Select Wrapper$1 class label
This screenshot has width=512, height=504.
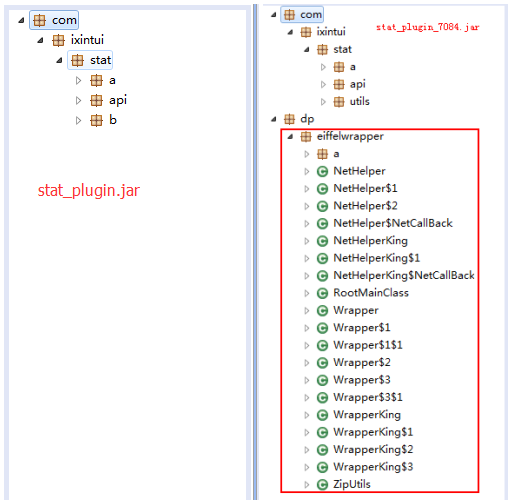coord(362,328)
